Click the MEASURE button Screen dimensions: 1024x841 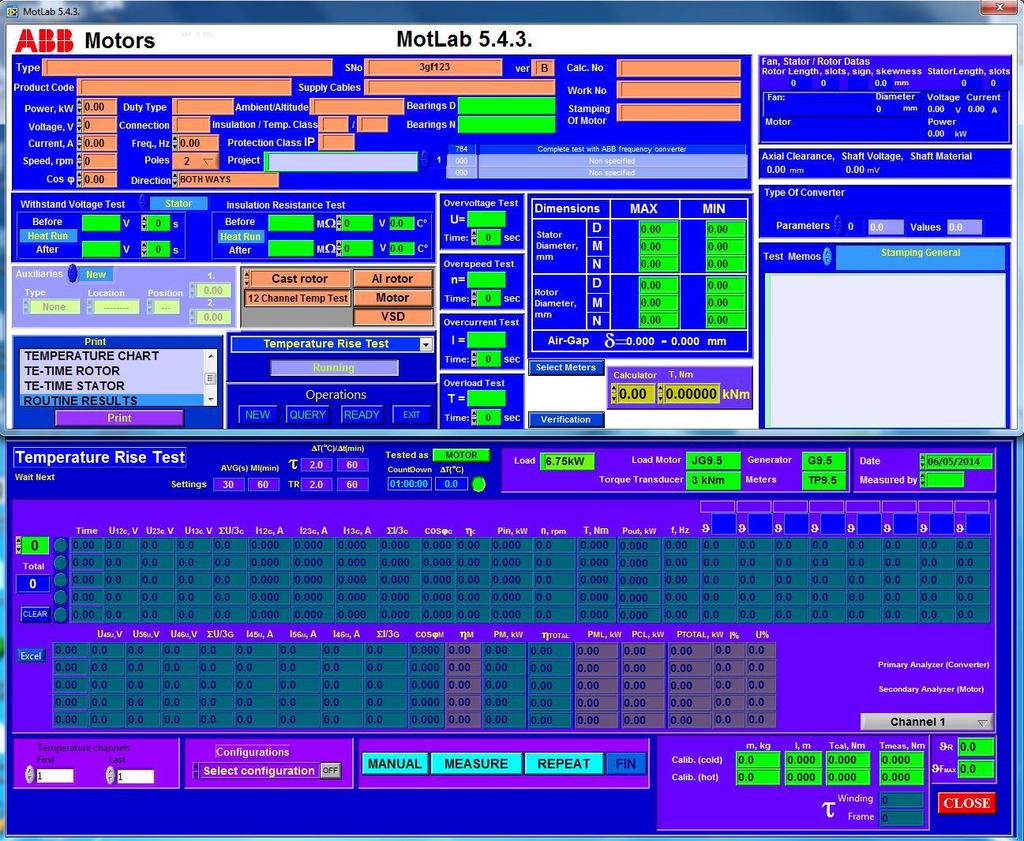(476, 763)
